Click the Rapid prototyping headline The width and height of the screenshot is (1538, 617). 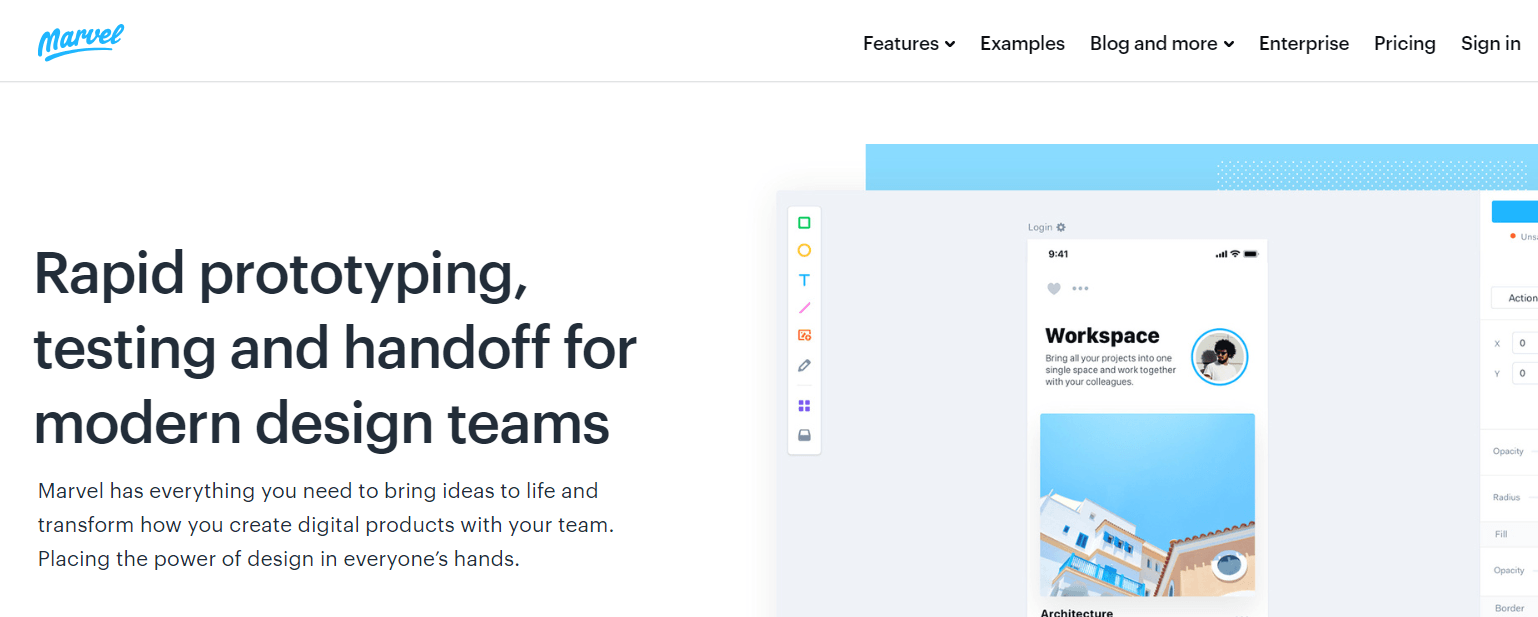[x=335, y=347]
